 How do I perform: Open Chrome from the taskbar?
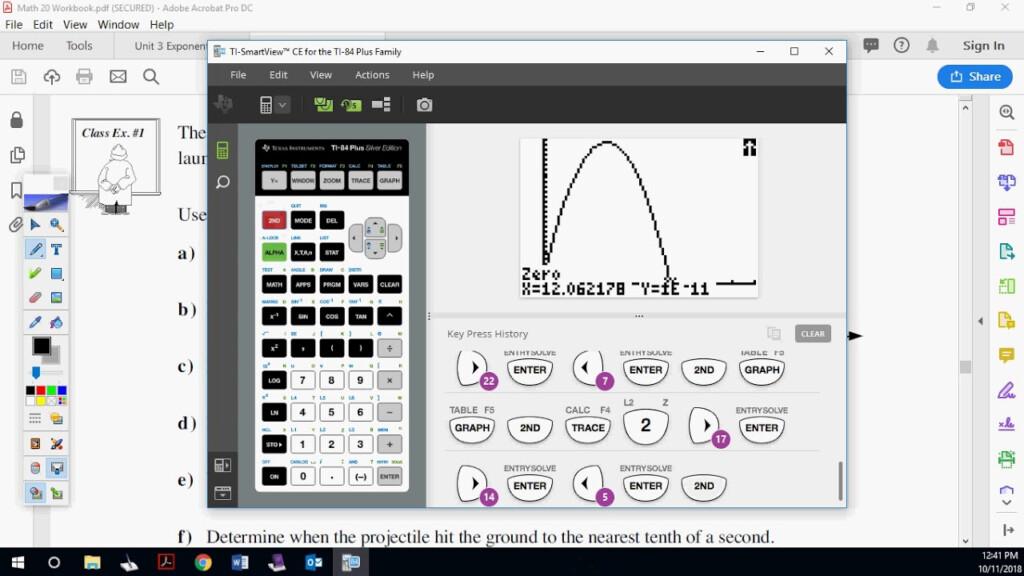pos(202,562)
